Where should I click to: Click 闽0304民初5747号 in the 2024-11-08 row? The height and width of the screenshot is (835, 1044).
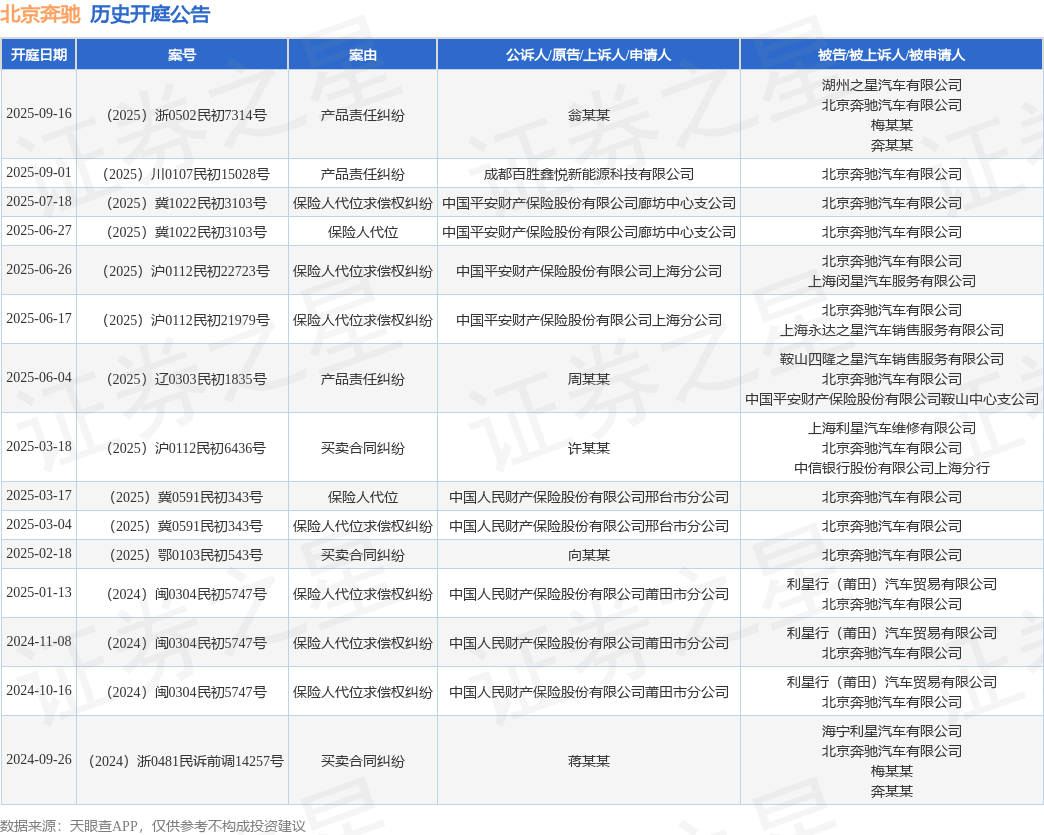click(210, 643)
